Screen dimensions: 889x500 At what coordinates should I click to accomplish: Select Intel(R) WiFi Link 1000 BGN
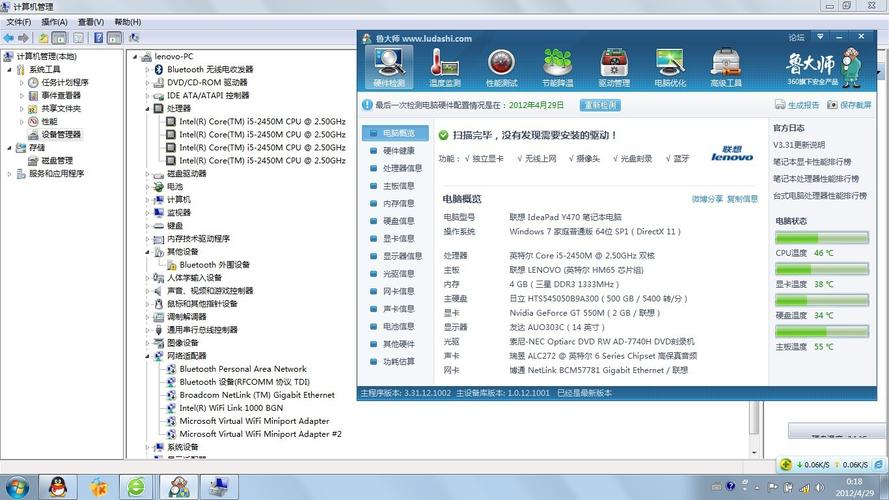click(x=231, y=408)
